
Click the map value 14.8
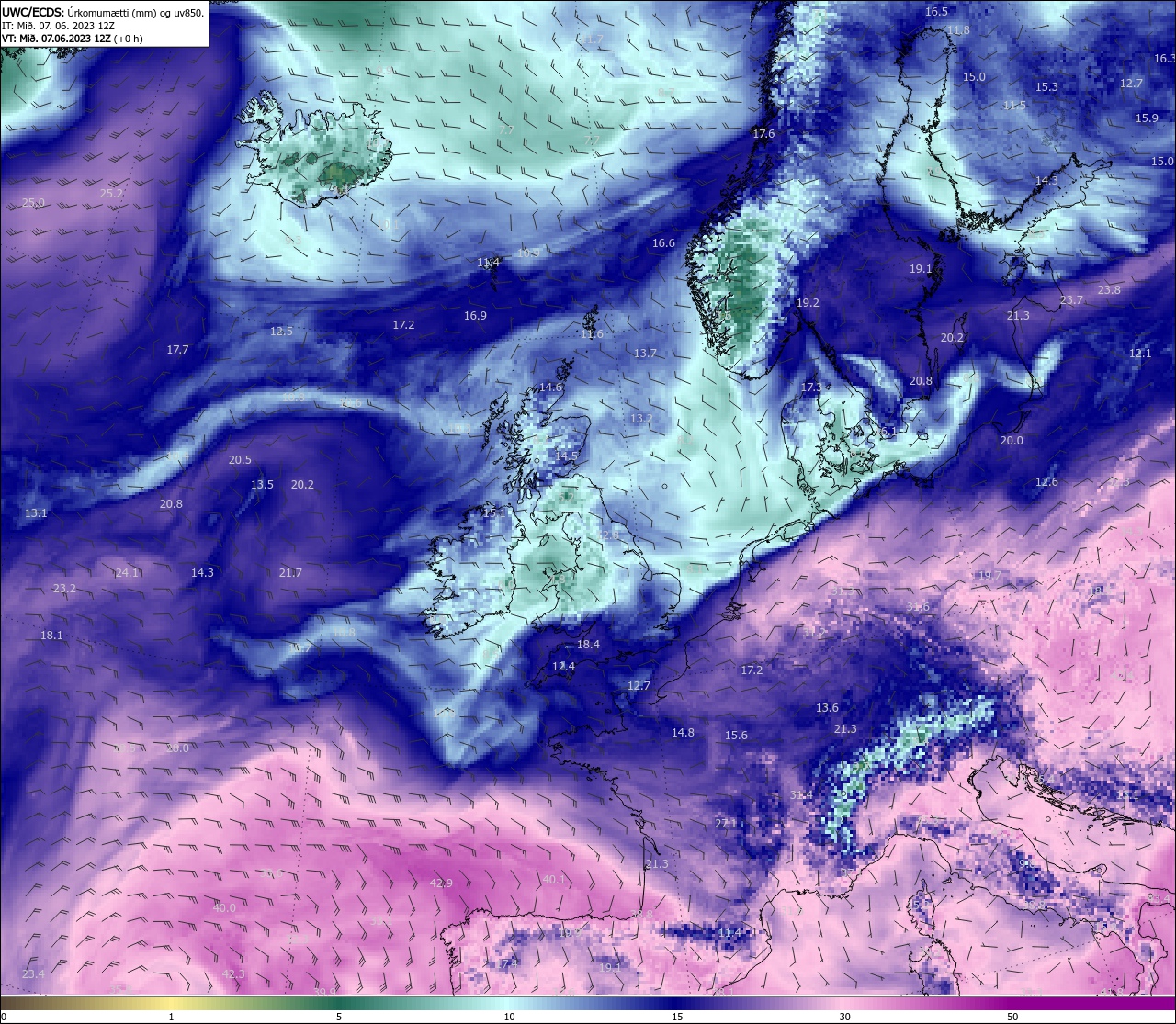[x=683, y=733]
